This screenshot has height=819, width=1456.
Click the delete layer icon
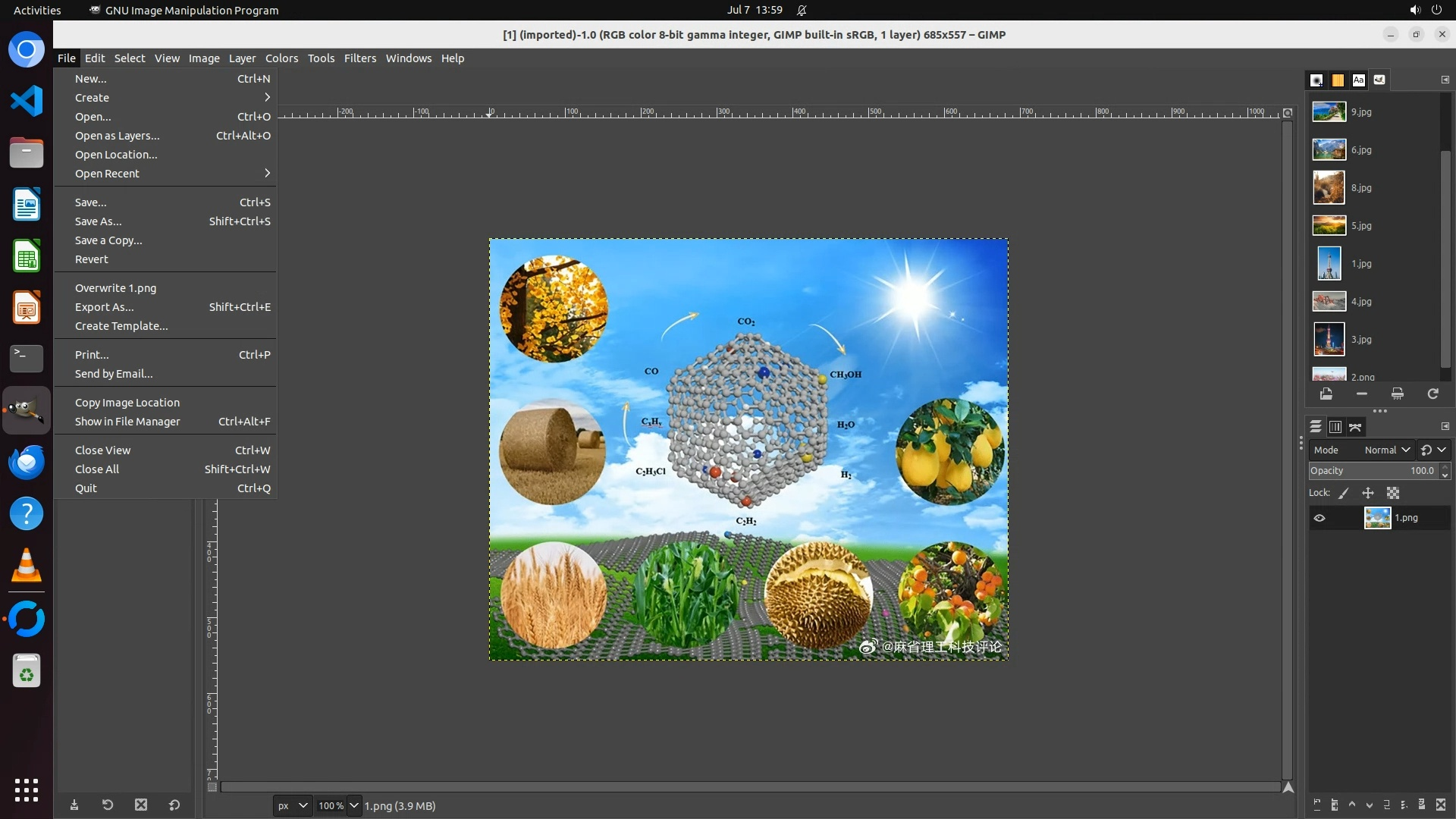coord(1441,805)
